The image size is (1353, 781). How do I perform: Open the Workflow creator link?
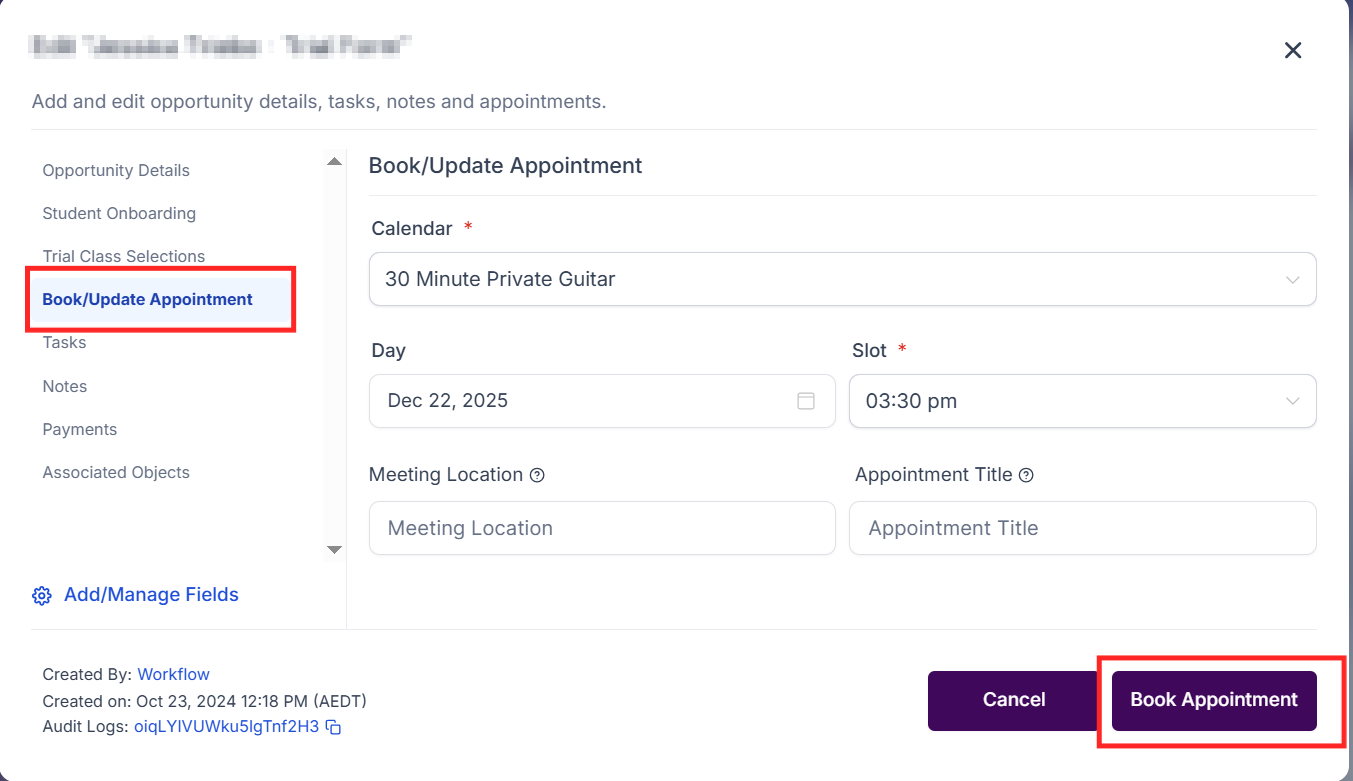(x=173, y=674)
